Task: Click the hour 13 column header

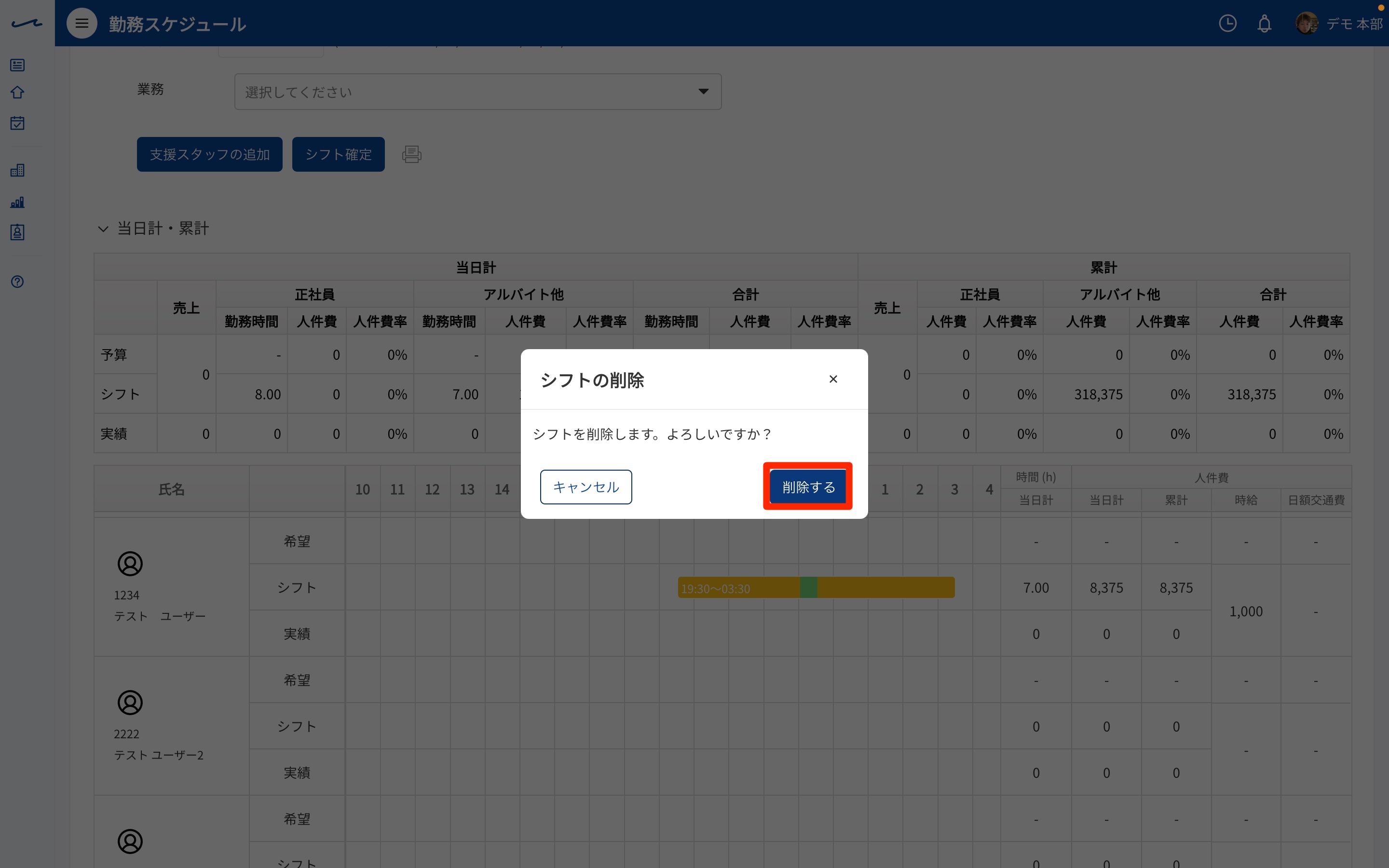Action: 467,489
